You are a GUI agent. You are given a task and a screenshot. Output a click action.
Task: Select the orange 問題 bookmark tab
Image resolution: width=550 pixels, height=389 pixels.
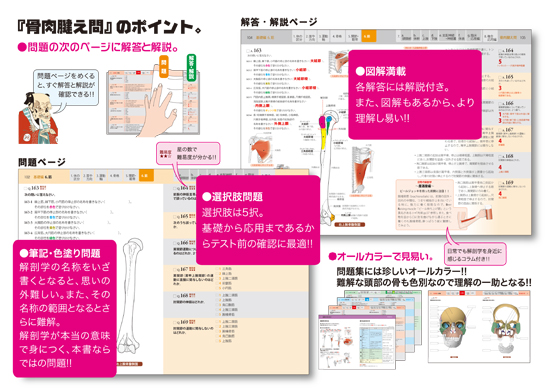[164, 66]
